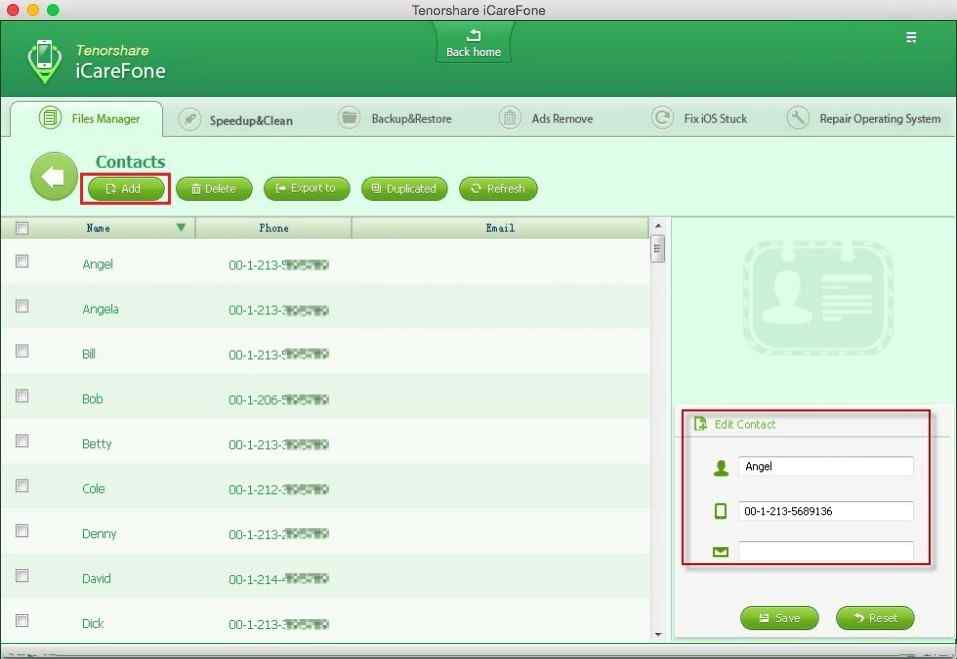Click the name field containing Angel
The image size is (957, 659).
[x=826, y=466]
